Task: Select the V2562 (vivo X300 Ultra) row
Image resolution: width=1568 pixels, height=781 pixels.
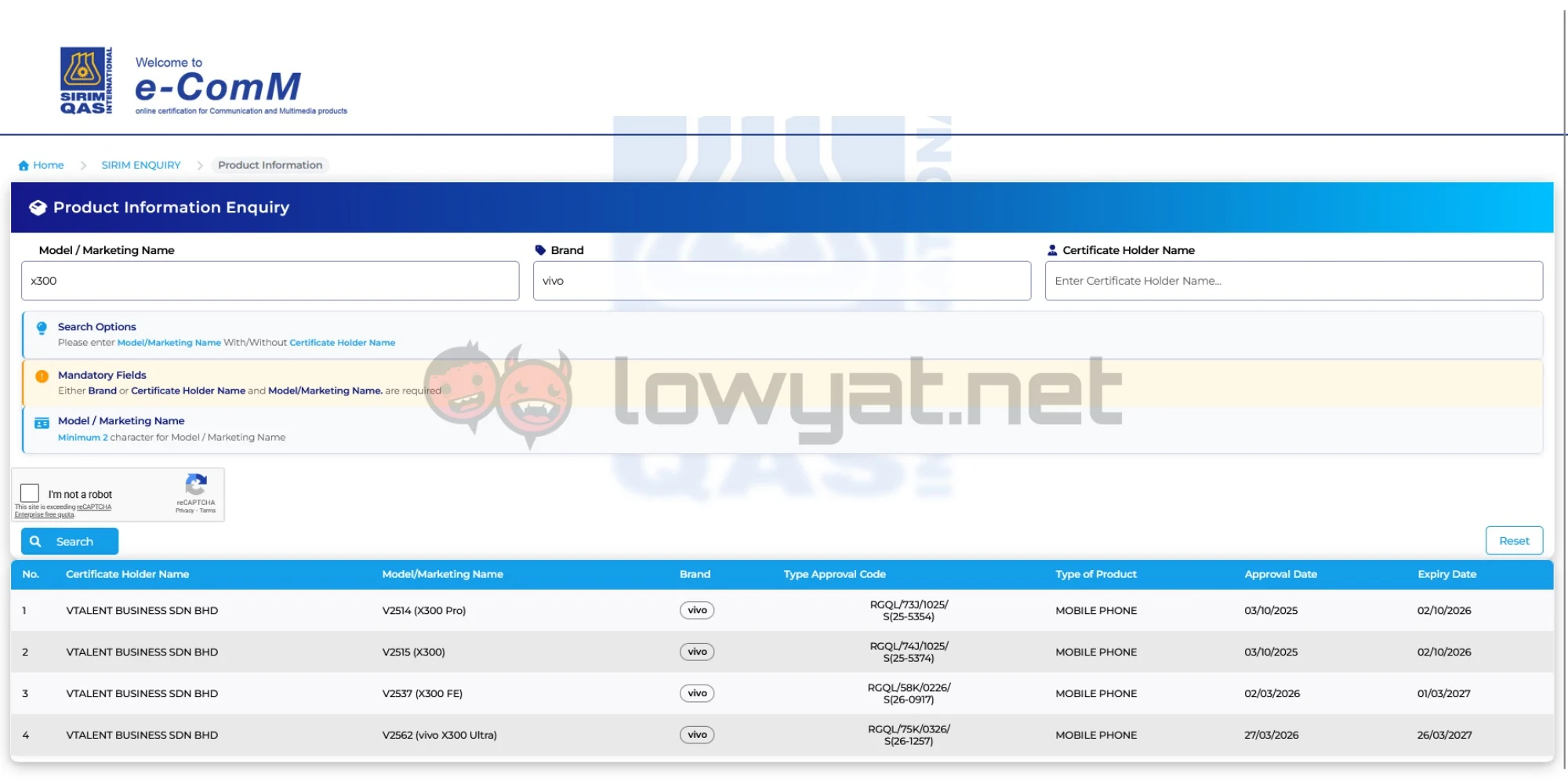Action: coord(439,736)
